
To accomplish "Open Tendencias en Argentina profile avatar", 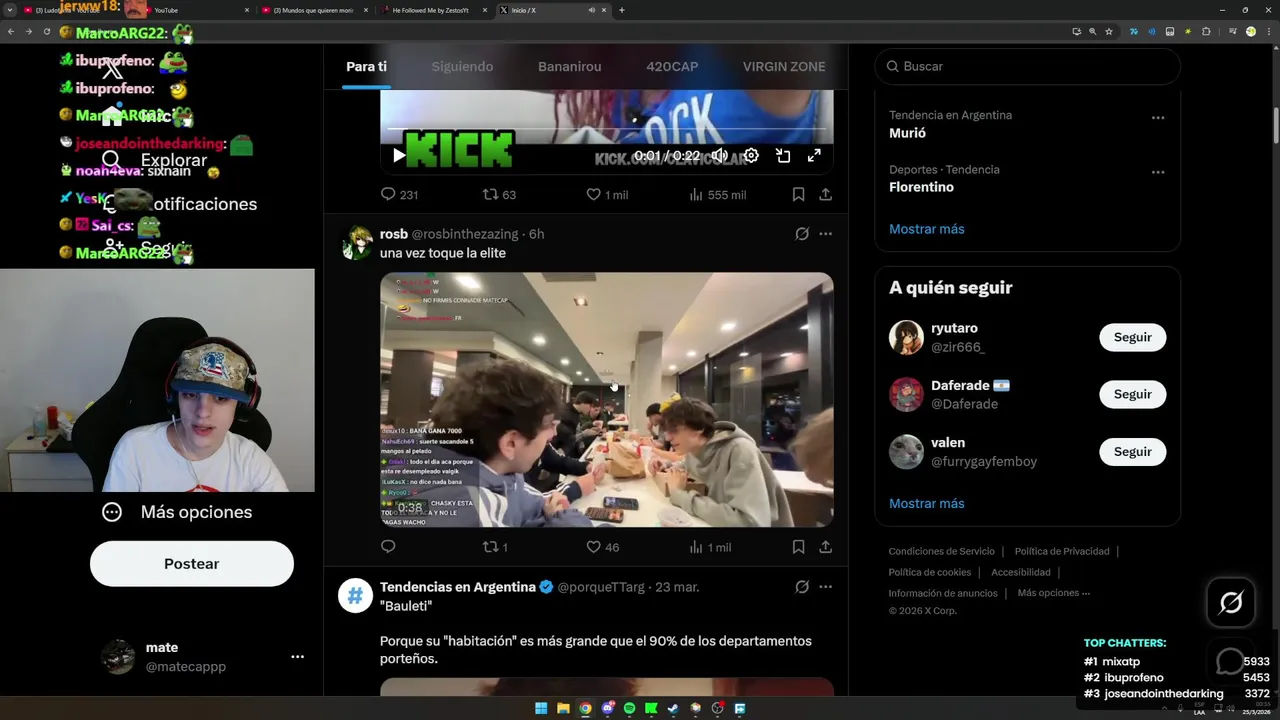I will pos(355,595).
